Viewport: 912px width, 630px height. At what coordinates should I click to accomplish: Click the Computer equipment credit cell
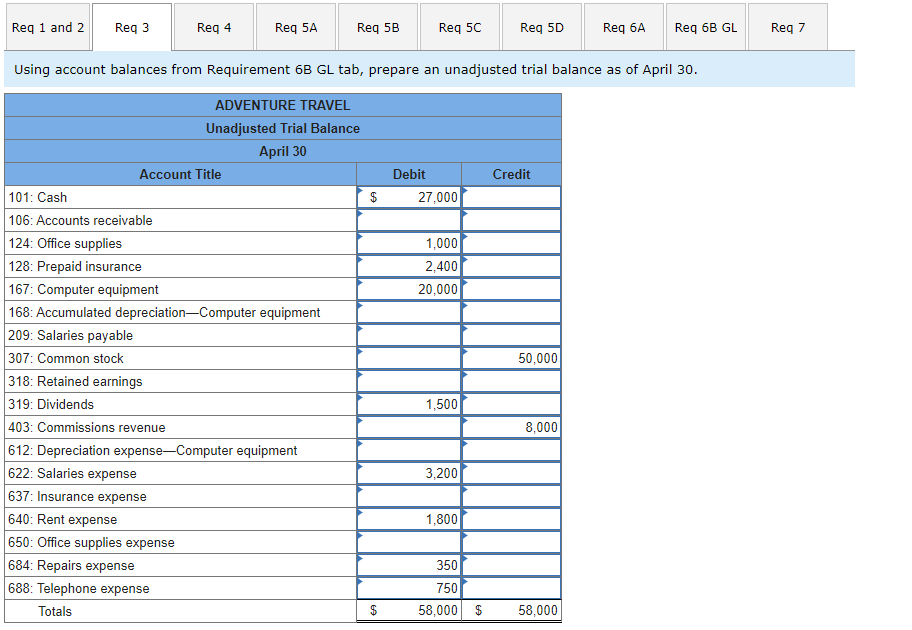512,289
